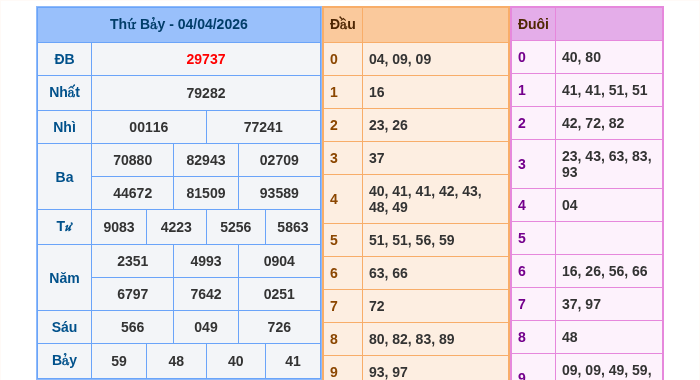
Task: Click Đầu row 4 values starting 40, 41
Action: (x=425, y=199)
